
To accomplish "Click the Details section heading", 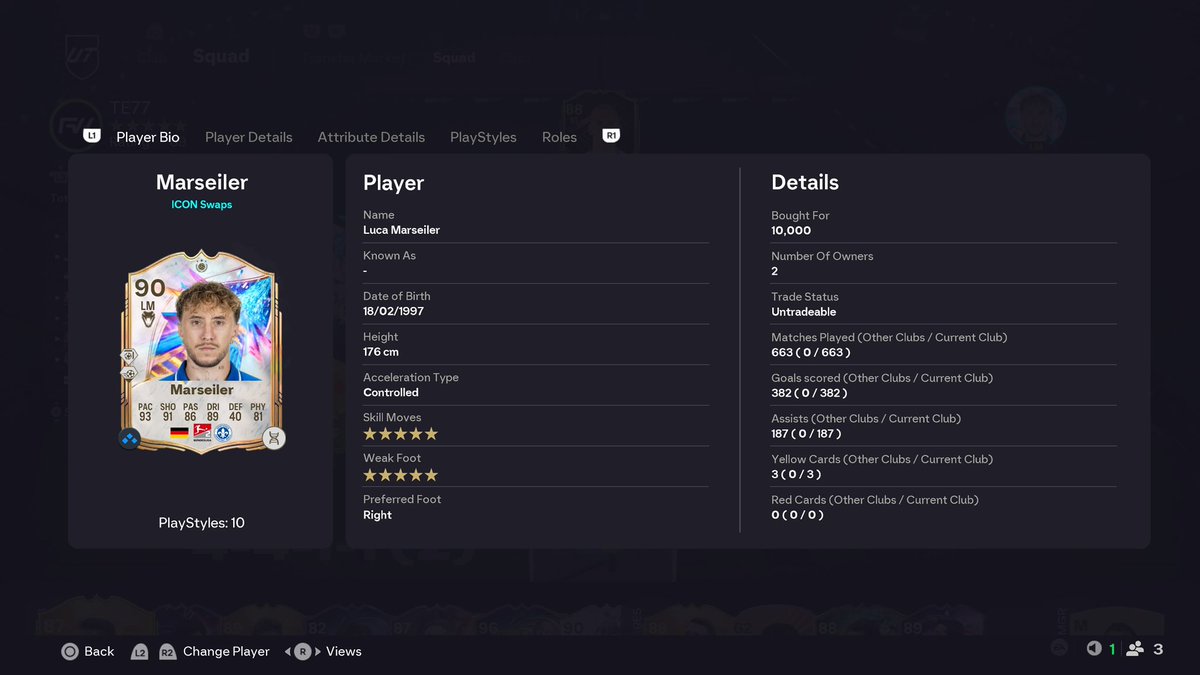I will coord(805,183).
